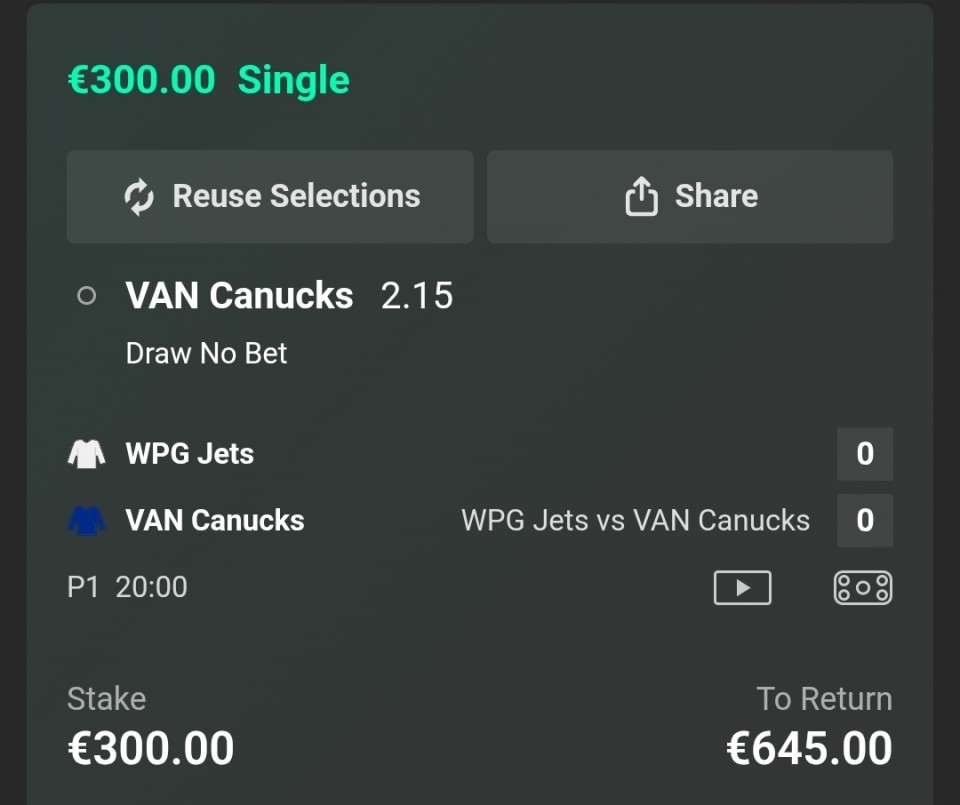Click the WPG Jets team name
Viewport: 960px width, 805px height.
coord(190,454)
